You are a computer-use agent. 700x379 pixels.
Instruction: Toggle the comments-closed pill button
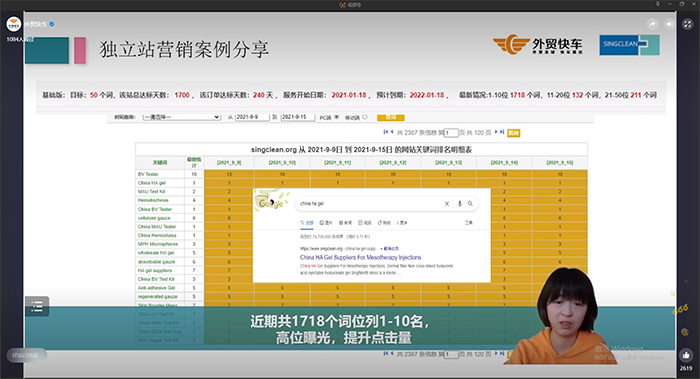pos(26,355)
